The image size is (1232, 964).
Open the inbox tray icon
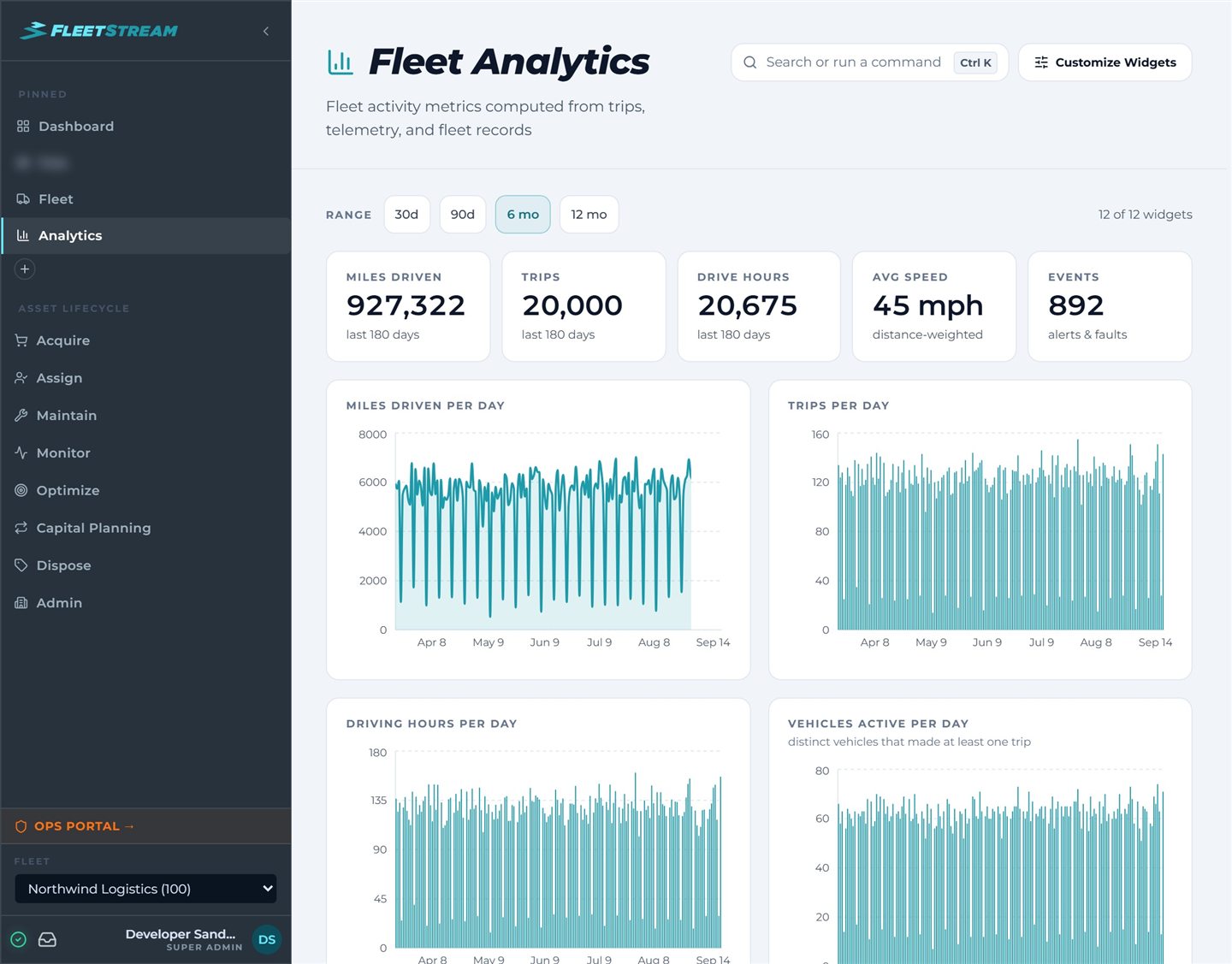48,939
